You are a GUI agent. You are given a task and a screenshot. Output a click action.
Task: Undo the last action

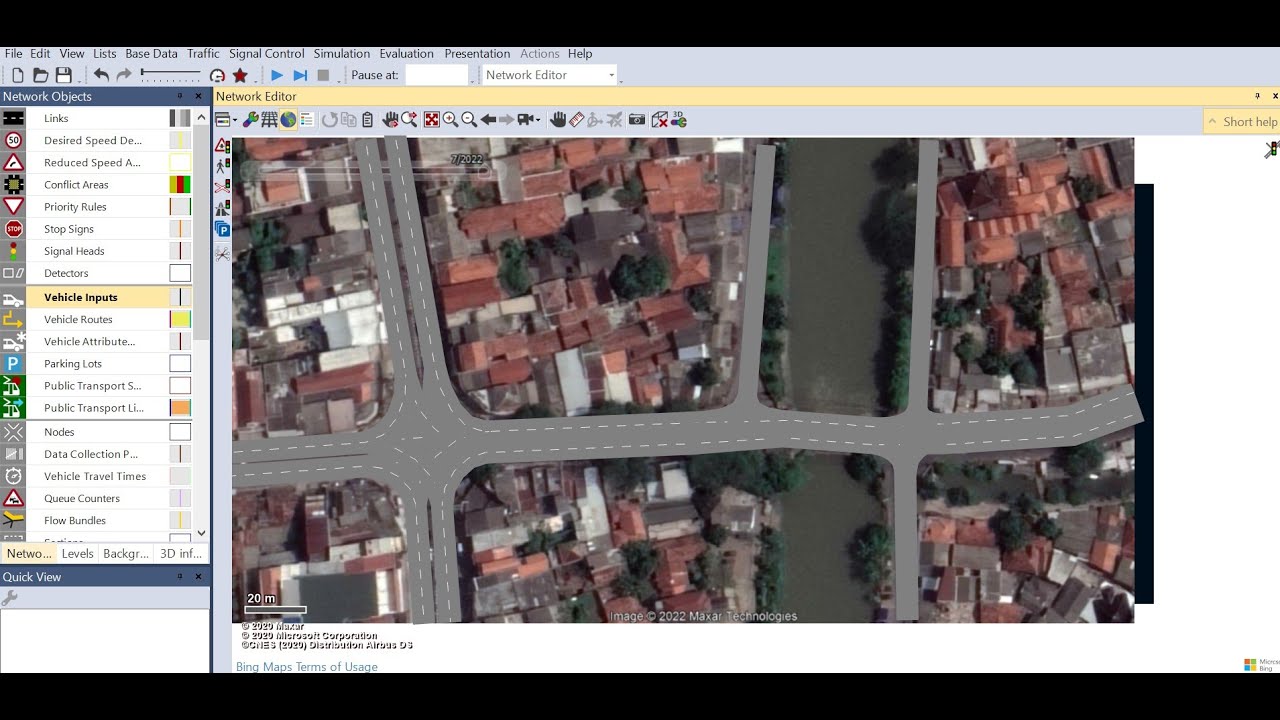pyautogui.click(x=101, y=75)
